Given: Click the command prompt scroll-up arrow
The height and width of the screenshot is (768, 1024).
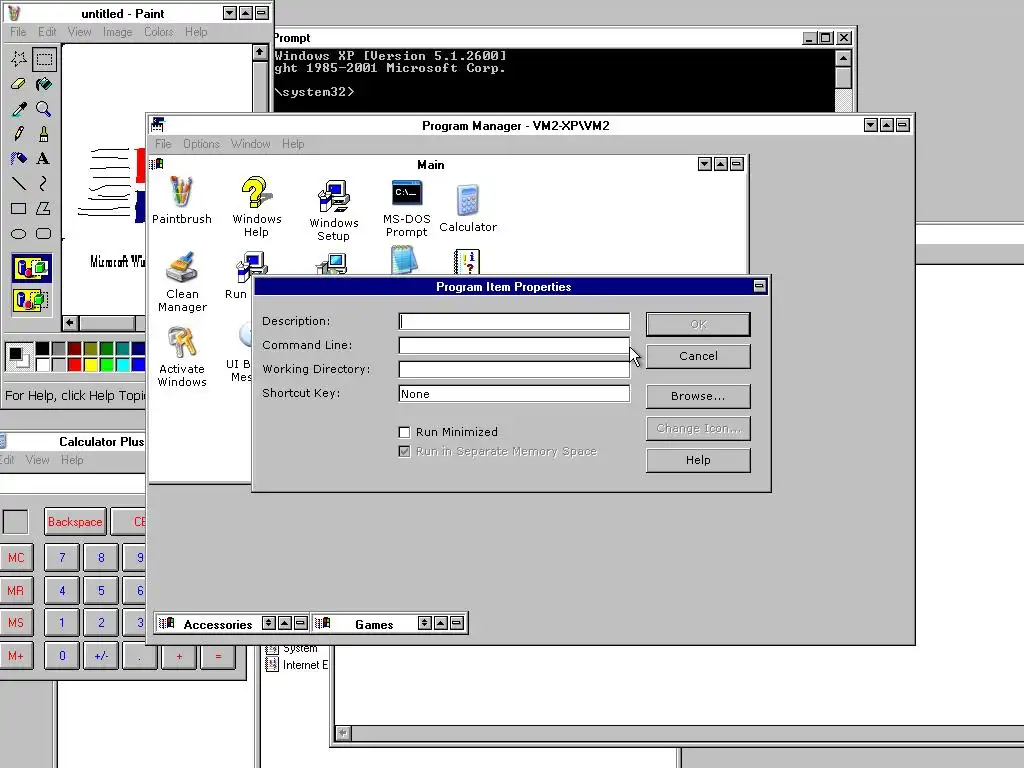Looking at the screenshot, I should [843, 58].
